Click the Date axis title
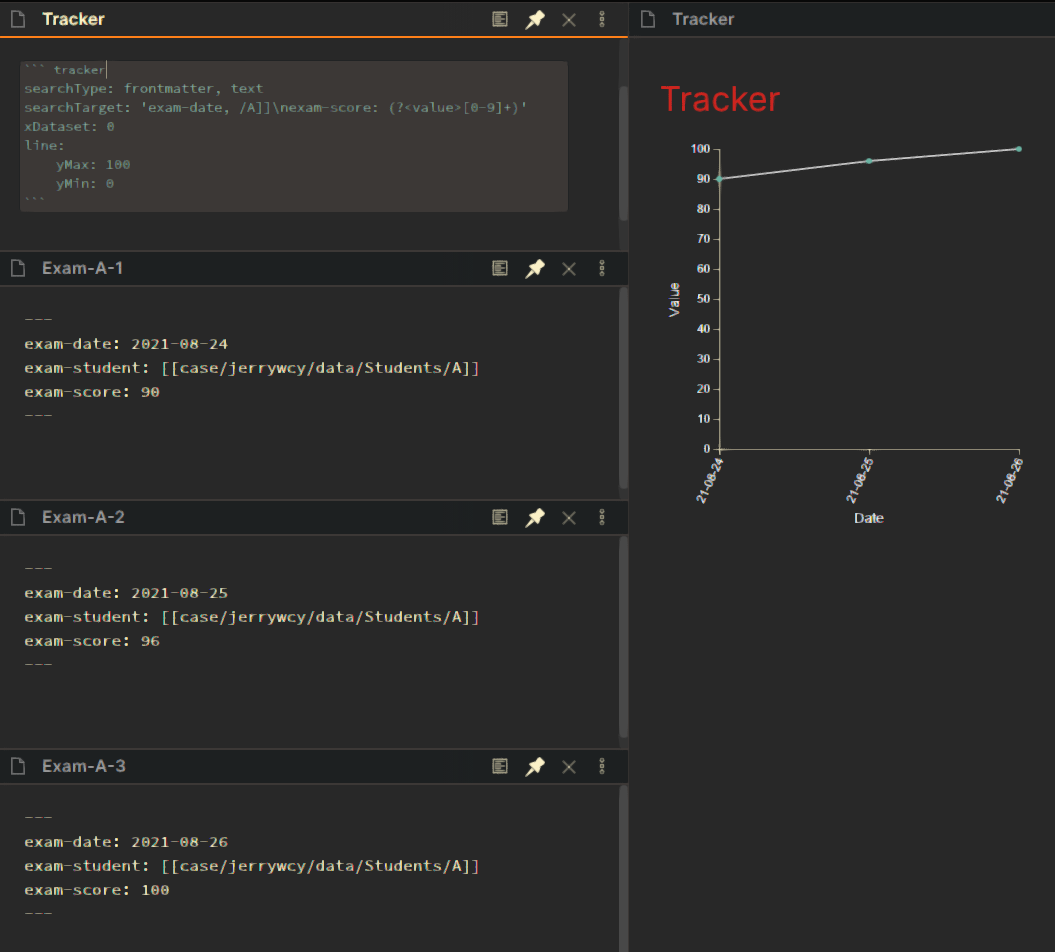Viewport: 1055px width, 952px height. 869,518
